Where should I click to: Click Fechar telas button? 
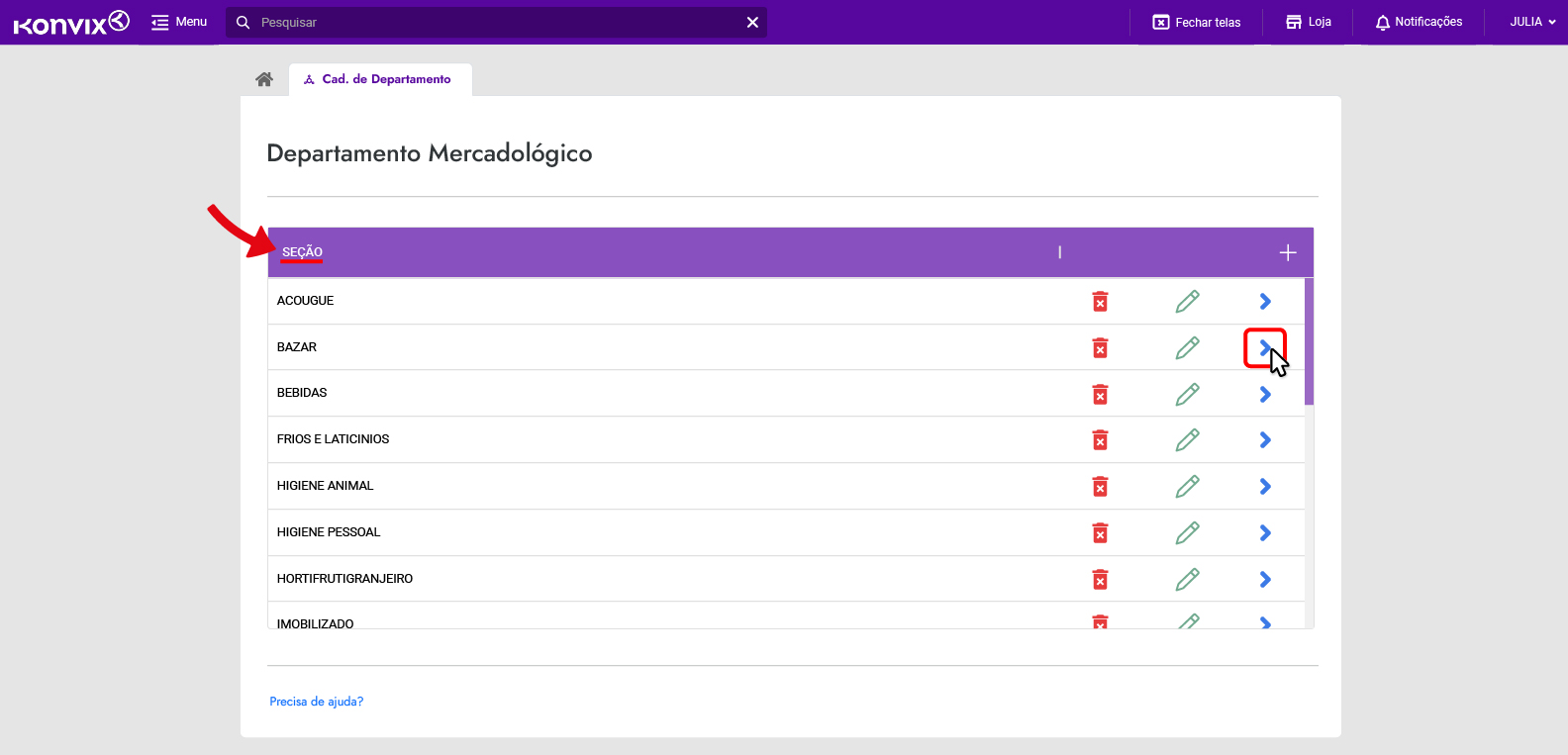tap(1197, 22)
